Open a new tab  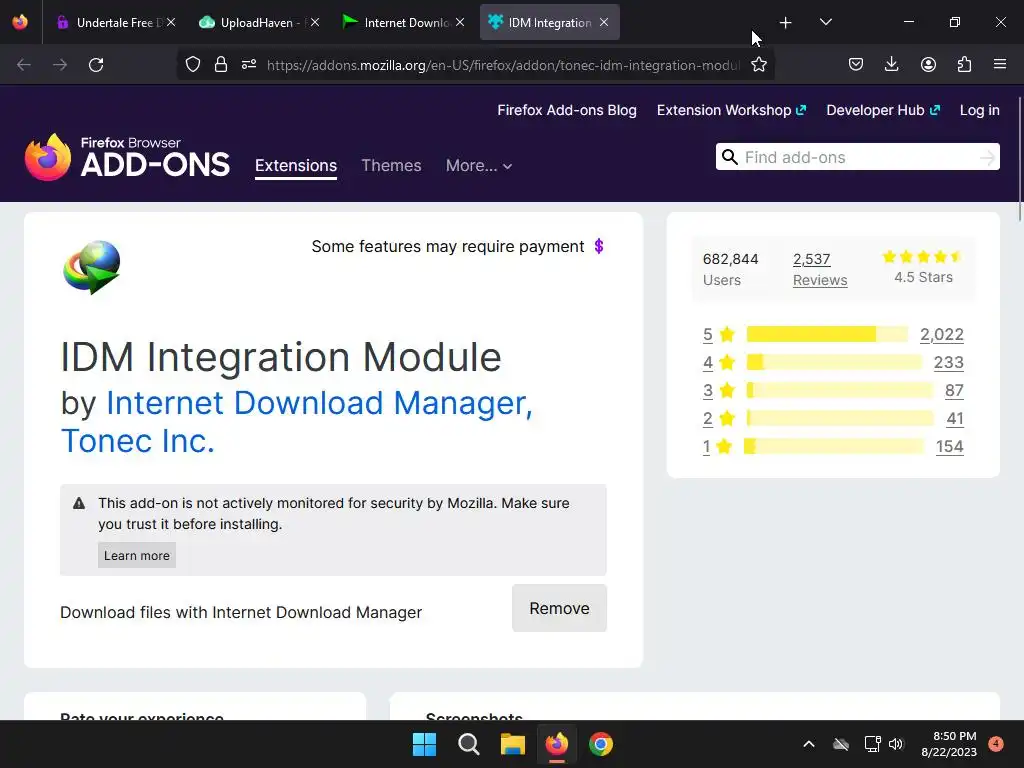click(786, 23)
